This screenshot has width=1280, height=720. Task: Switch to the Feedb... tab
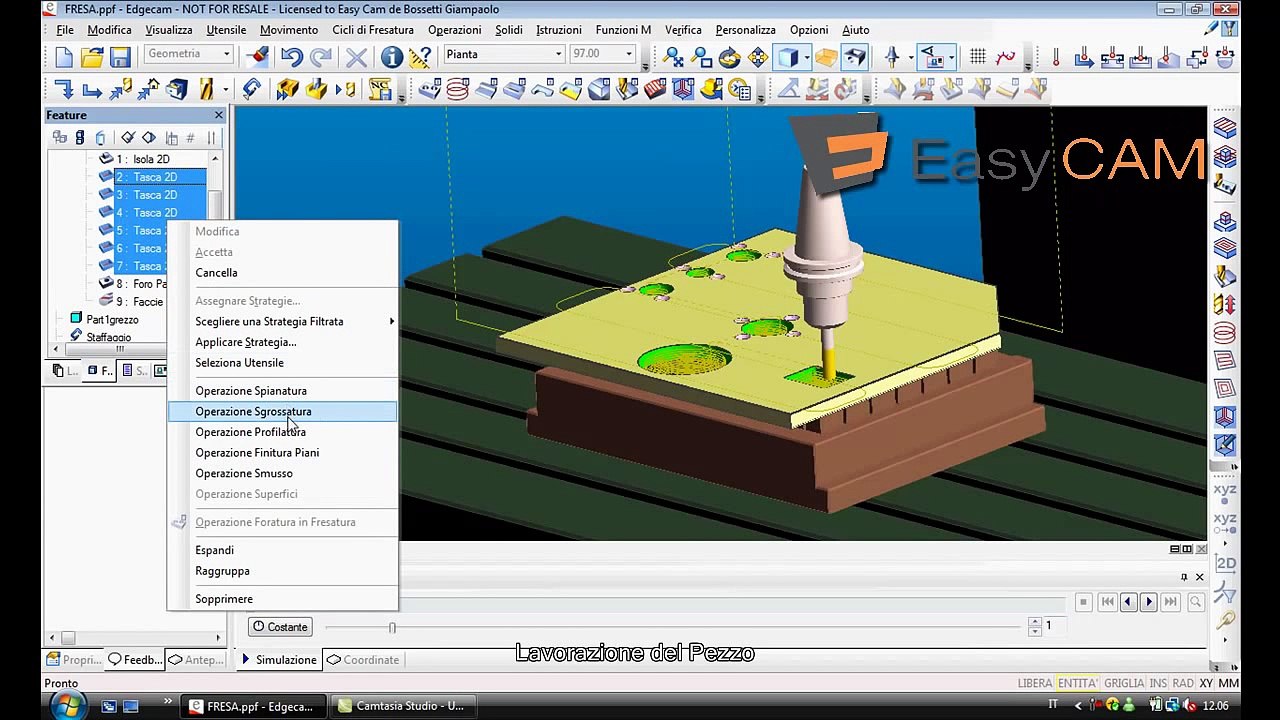pyautogui.click(x=135, y=660)
